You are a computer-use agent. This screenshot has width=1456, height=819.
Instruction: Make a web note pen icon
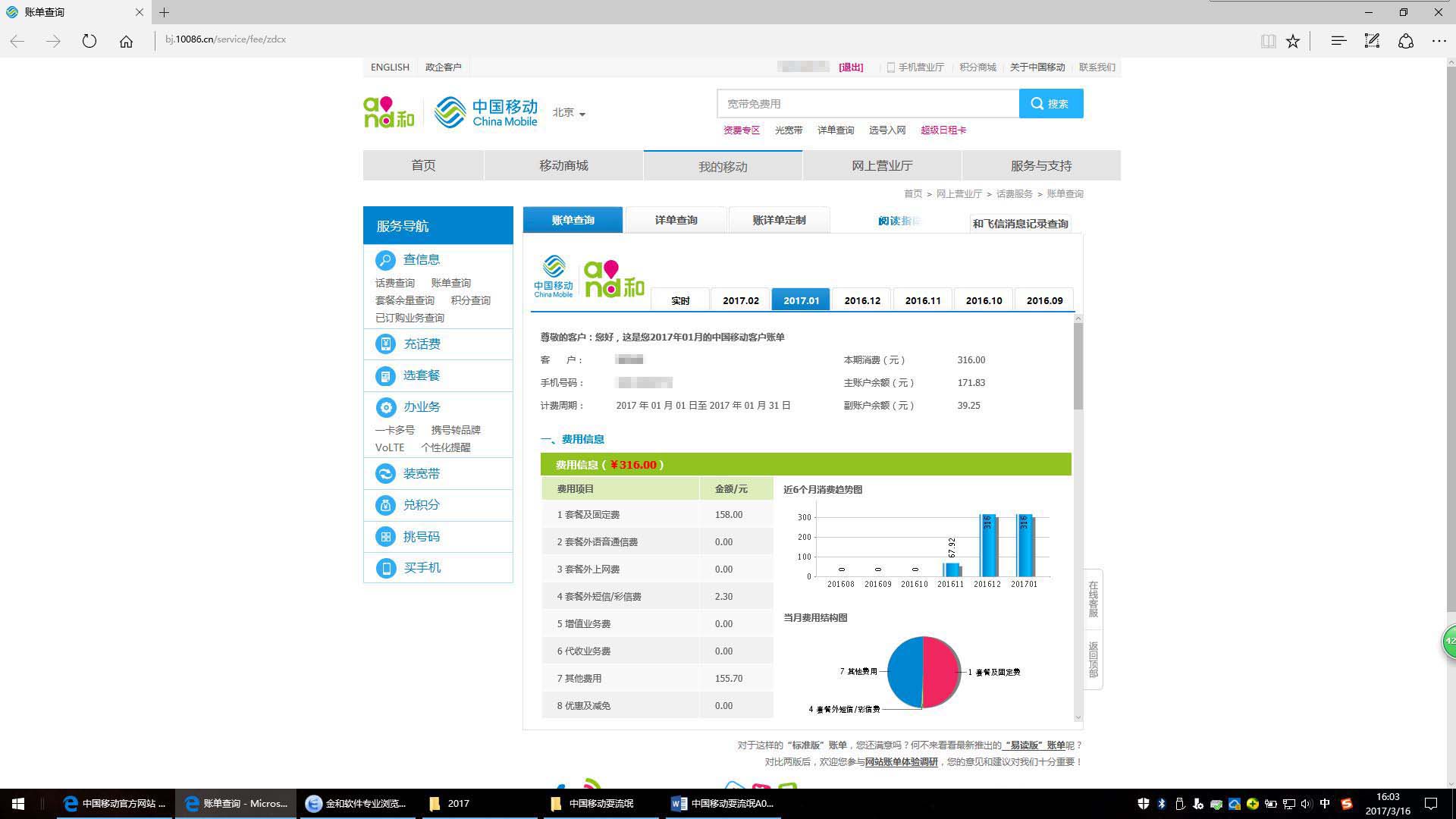point(1372,41)
